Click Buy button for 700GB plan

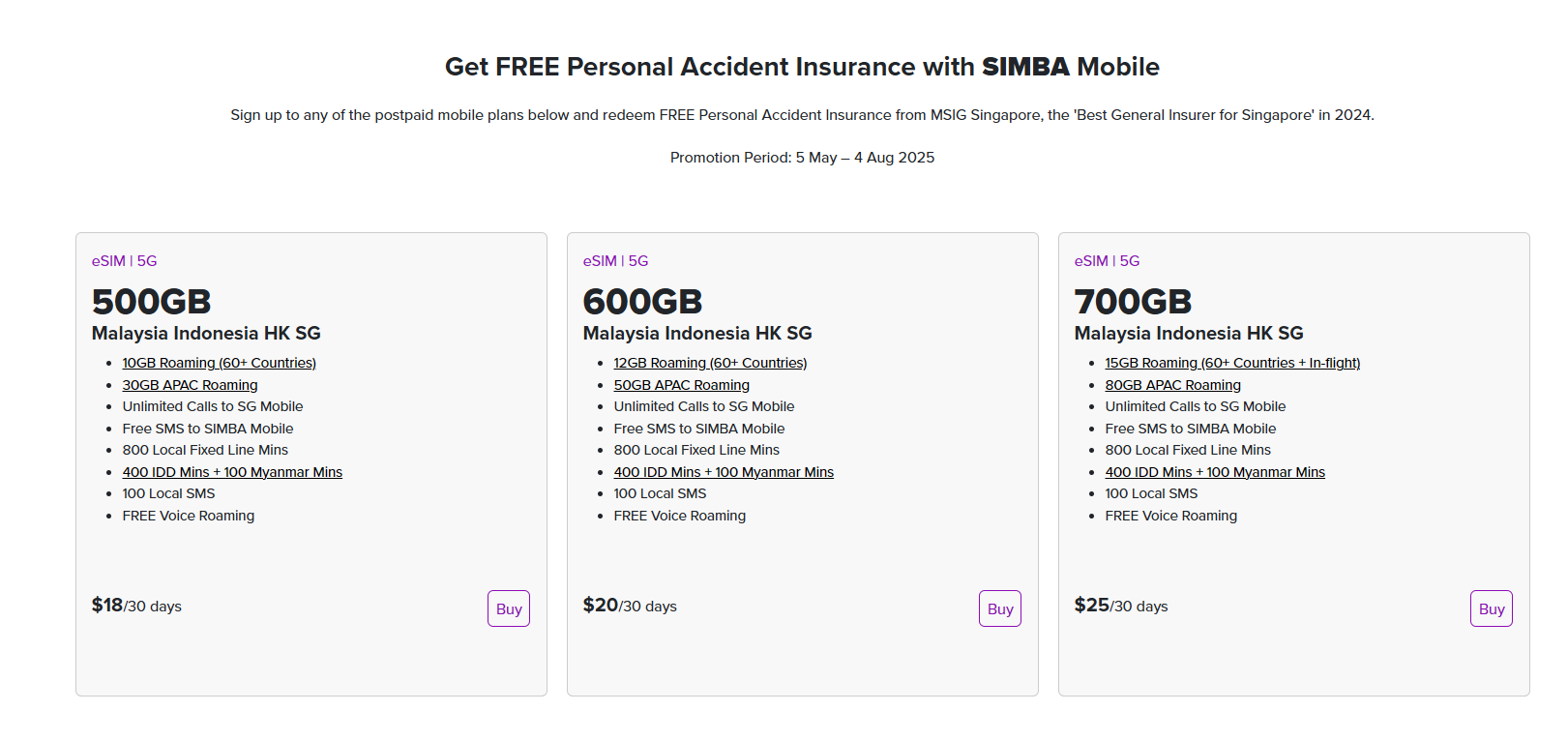pyautogui.click(x=1491, y=608)
